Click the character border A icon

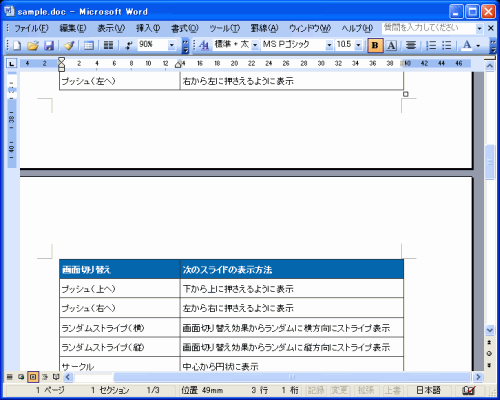(x=391, y=45)
